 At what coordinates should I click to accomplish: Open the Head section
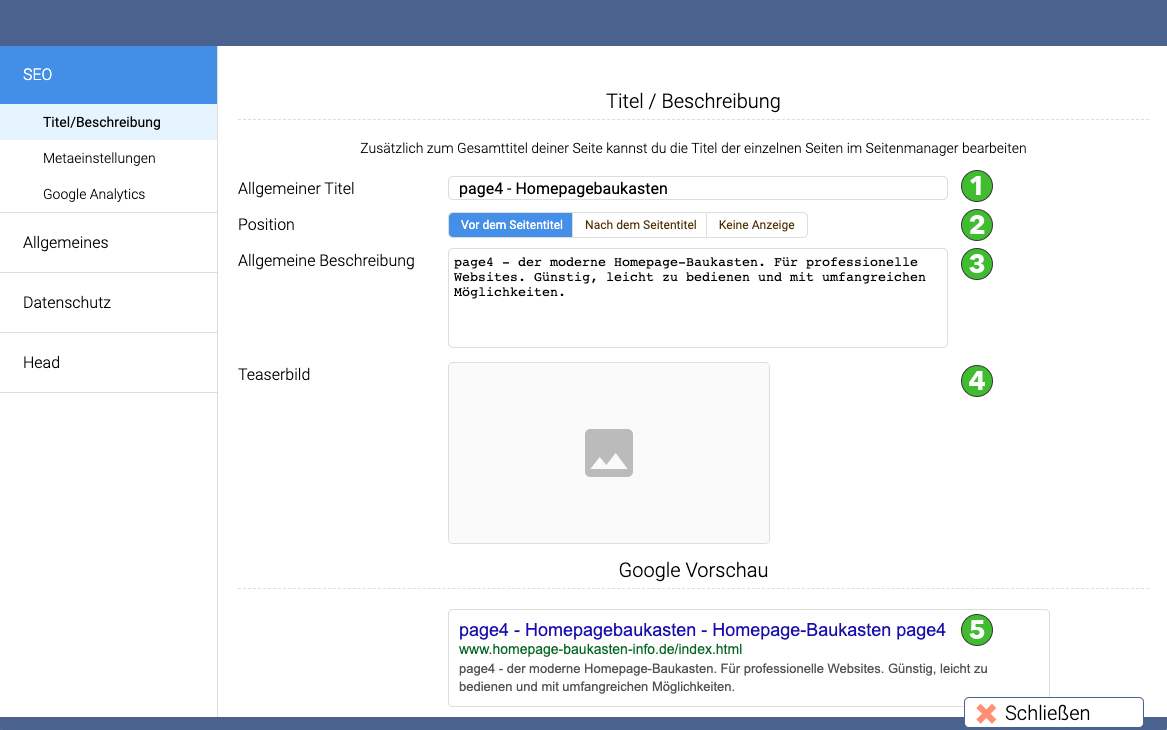(41, 362)
